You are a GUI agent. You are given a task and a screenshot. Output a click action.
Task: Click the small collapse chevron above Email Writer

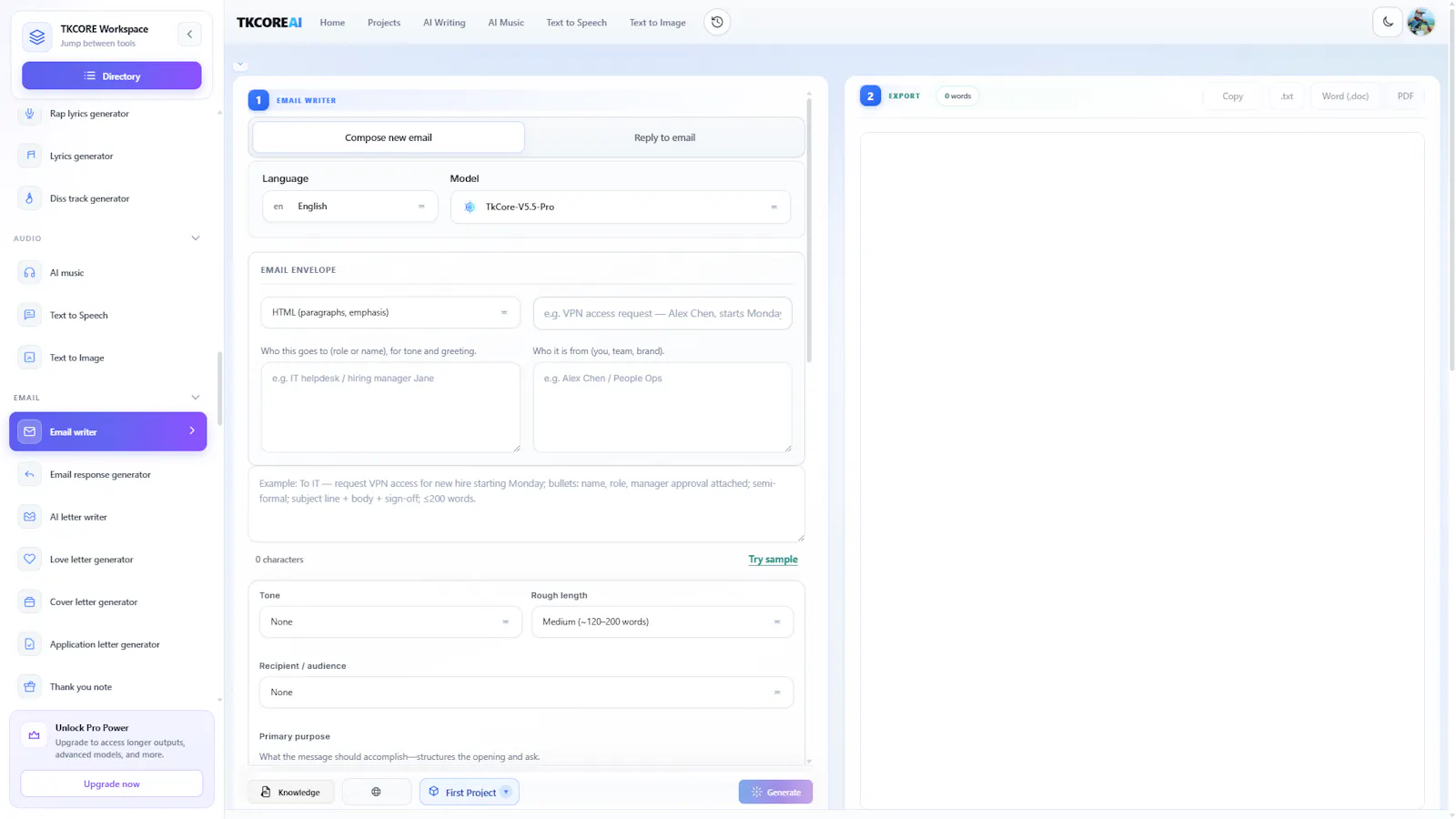(x=240, y=66)
